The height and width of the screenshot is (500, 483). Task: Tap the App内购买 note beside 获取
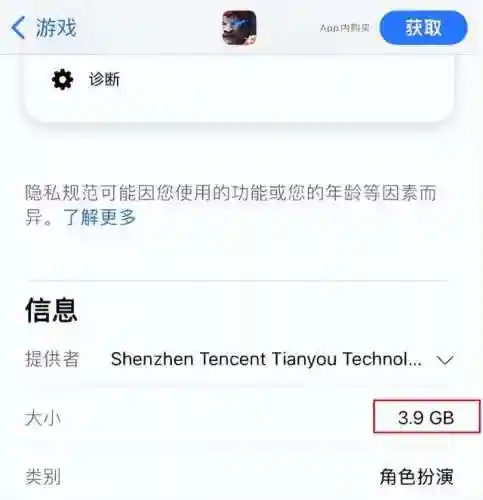345,28
